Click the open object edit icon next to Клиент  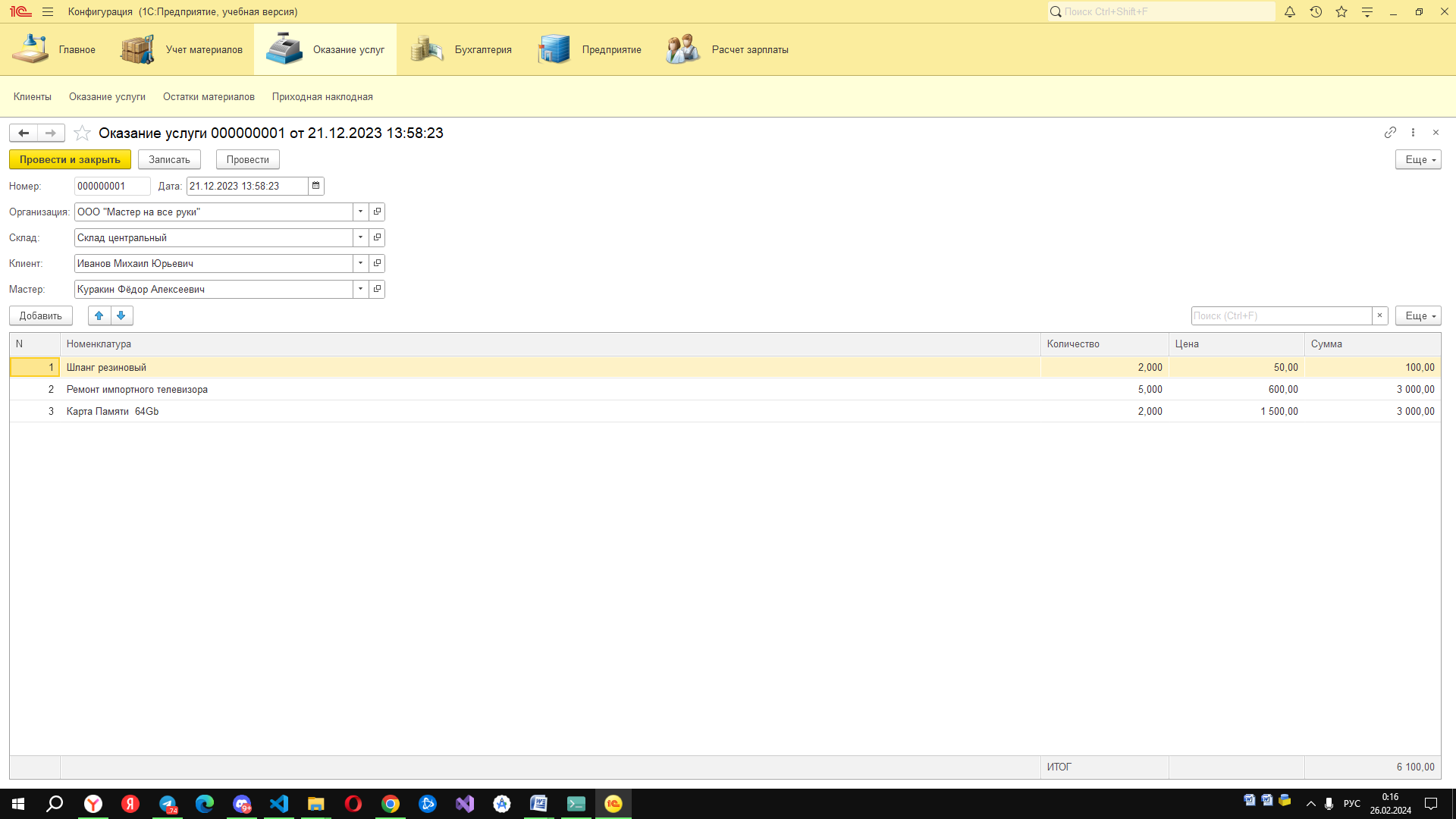point(377,263)
